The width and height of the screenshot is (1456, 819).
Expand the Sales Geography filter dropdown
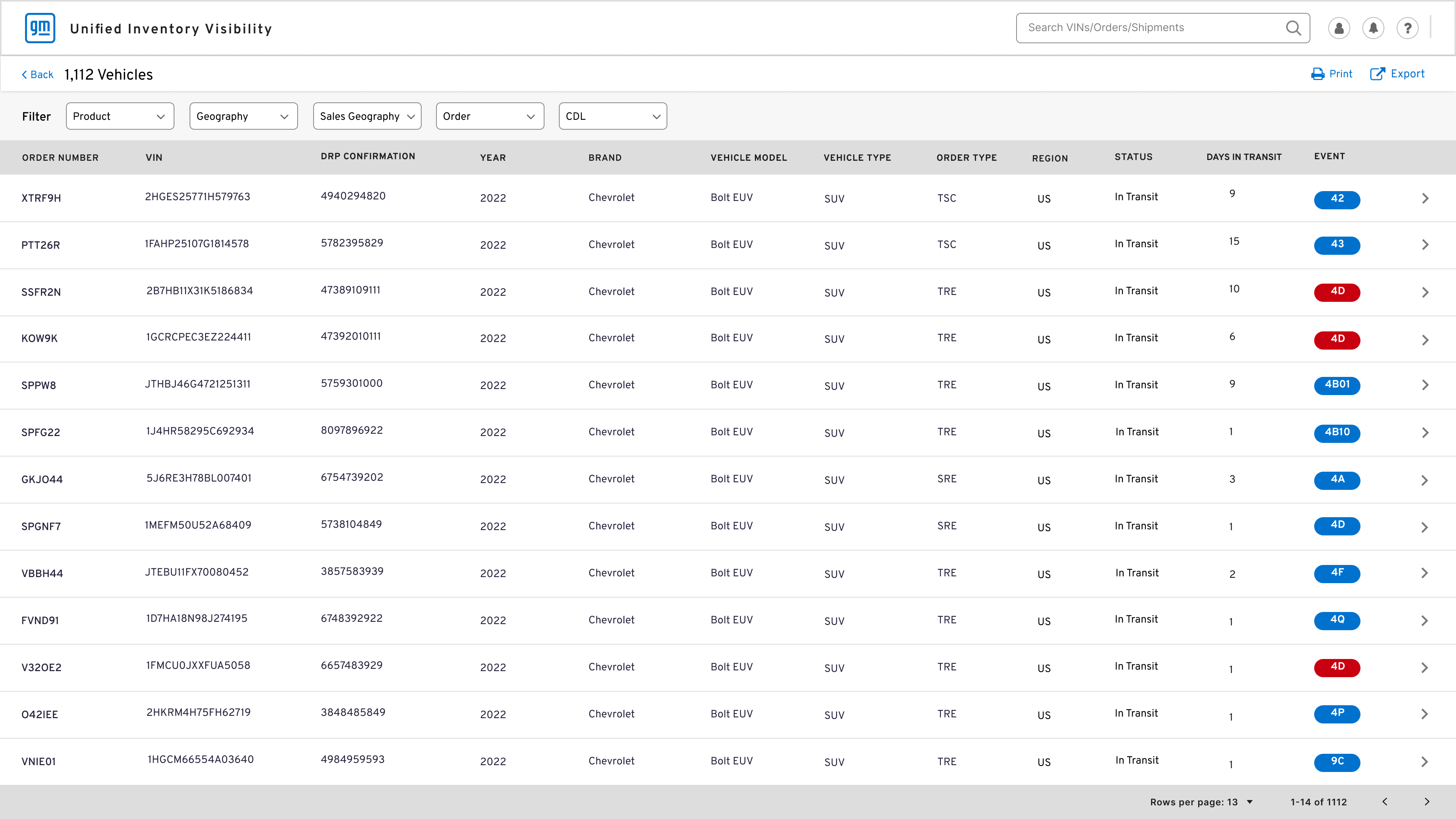(367, 116)
